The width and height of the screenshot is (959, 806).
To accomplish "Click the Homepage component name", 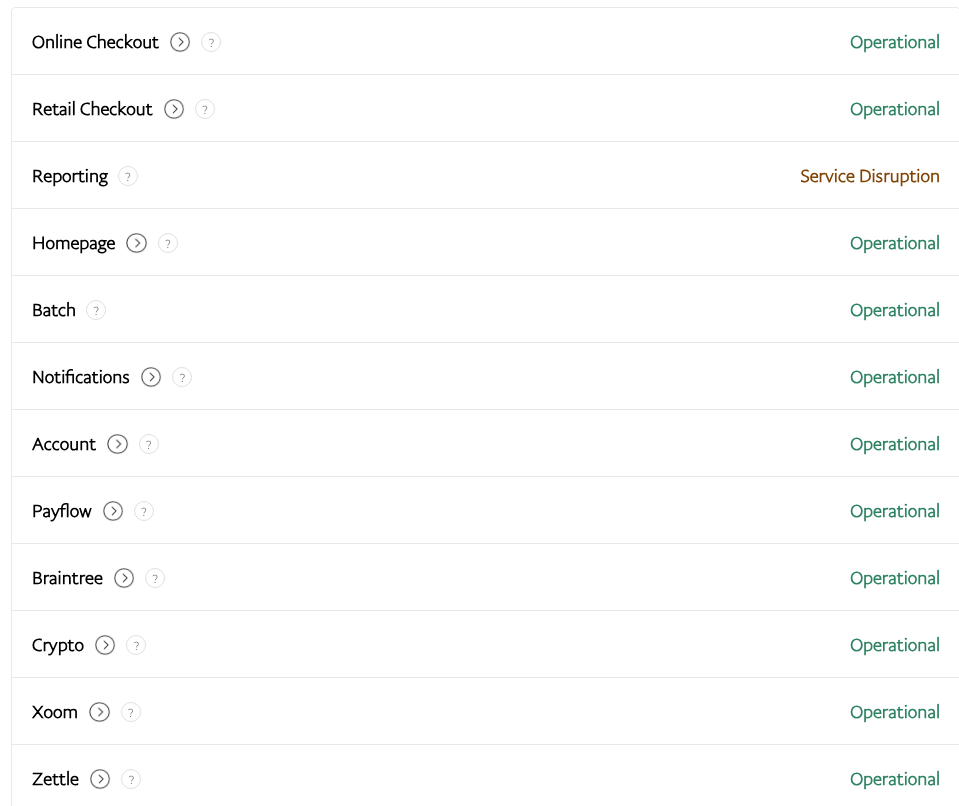I will (73, 244).
